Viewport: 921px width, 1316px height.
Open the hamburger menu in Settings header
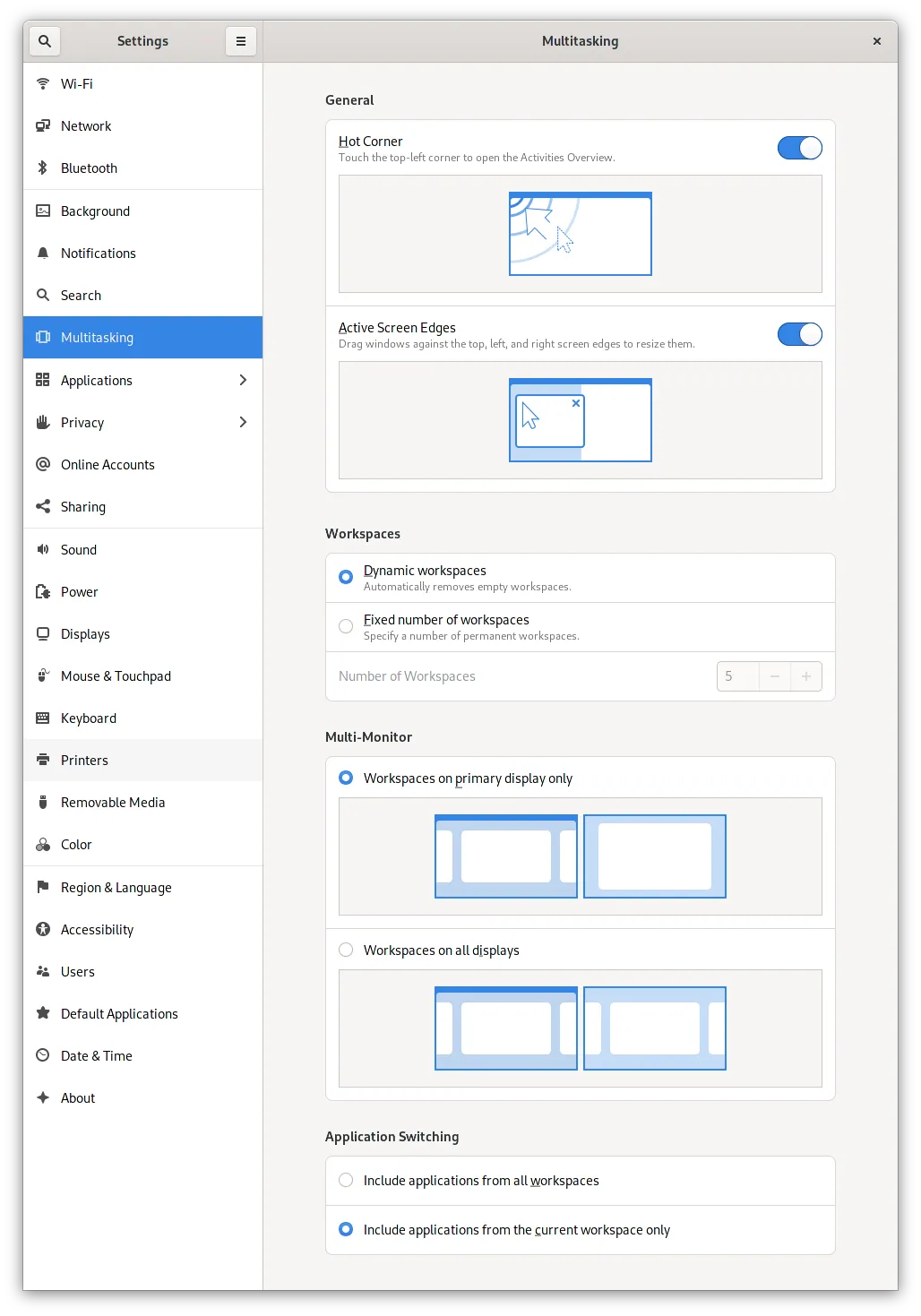[x=240, y=41]
